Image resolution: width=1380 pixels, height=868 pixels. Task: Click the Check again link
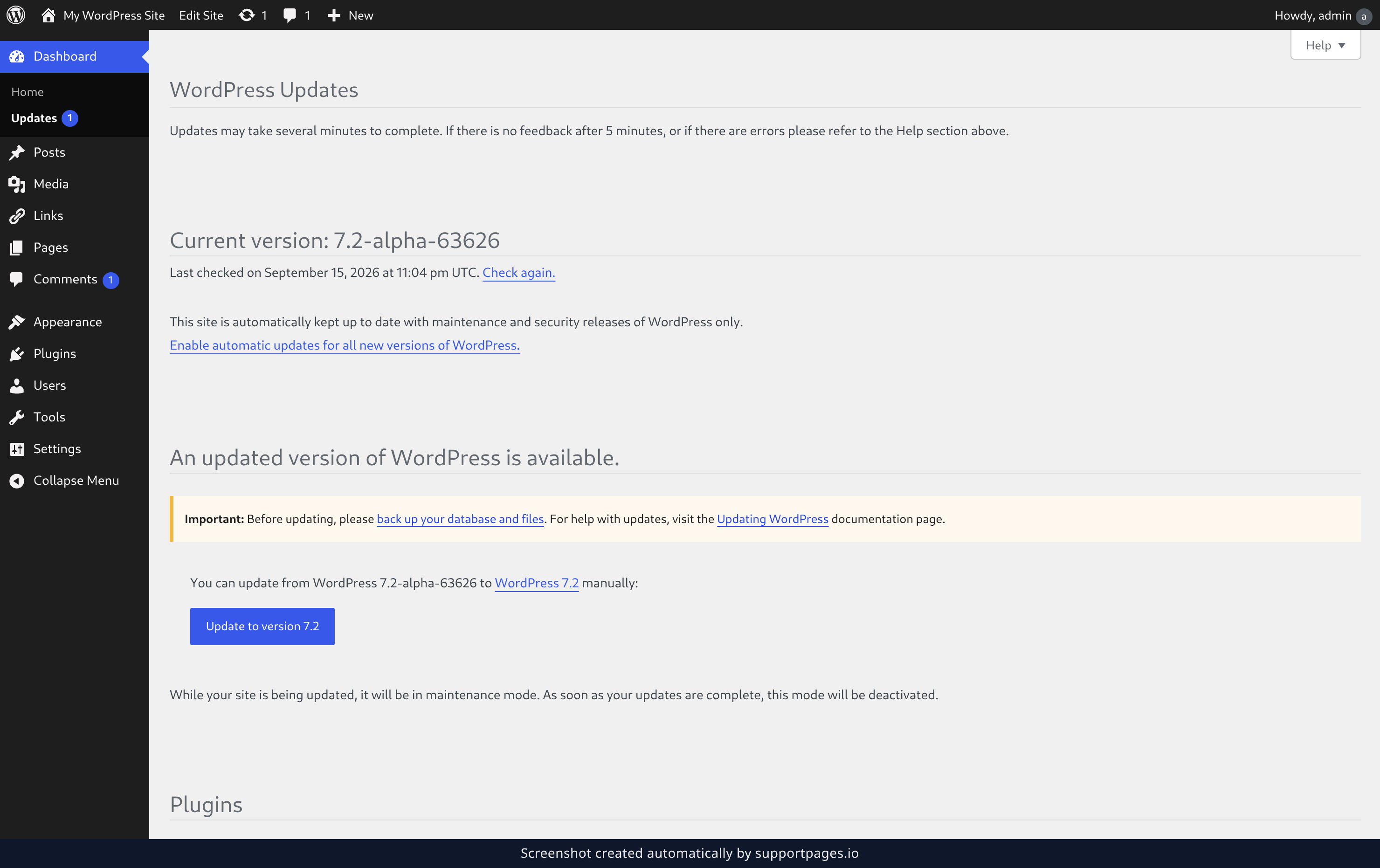(518, 273)
